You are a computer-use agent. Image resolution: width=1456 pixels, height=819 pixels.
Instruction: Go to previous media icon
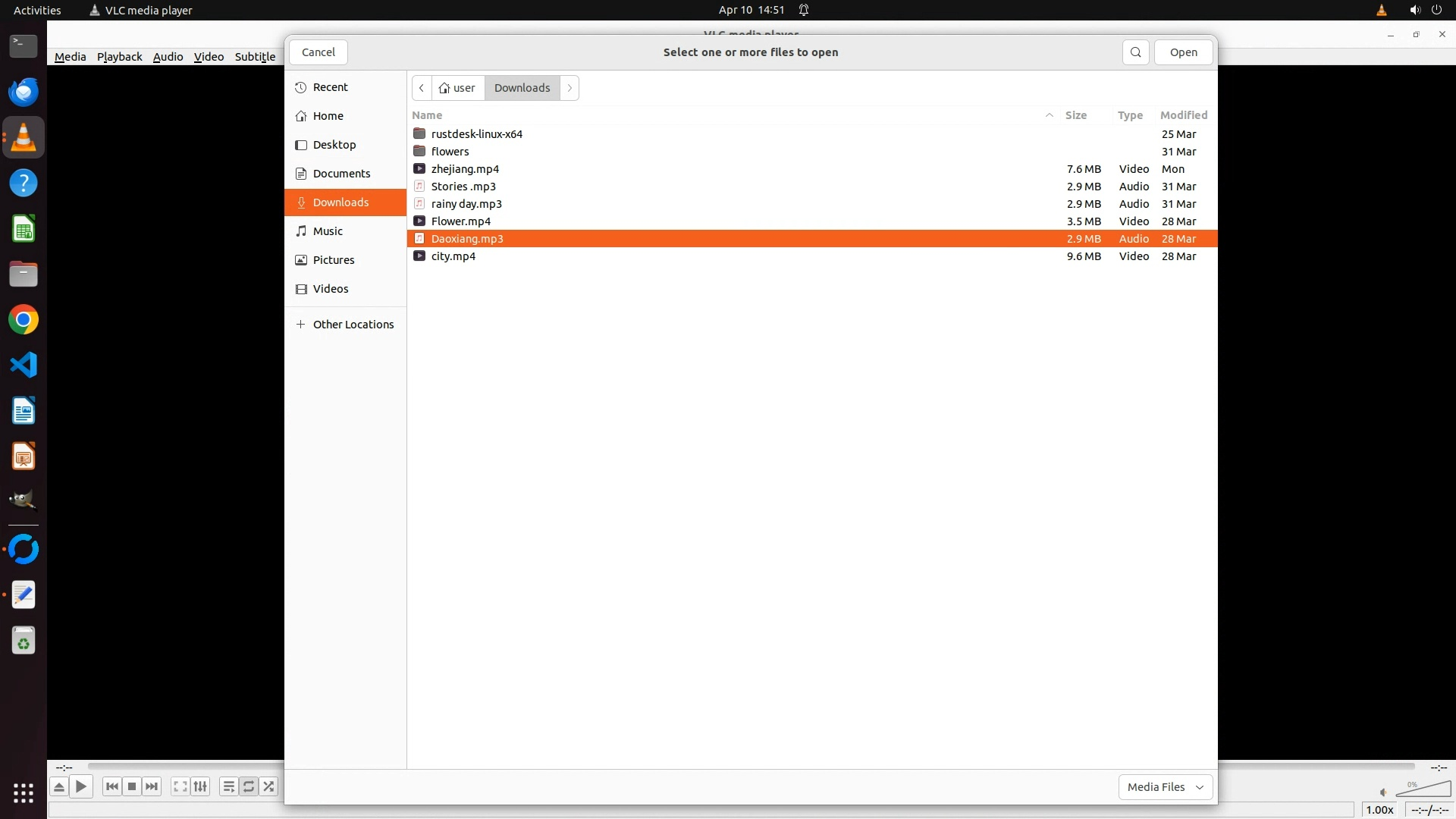point(111,786)
